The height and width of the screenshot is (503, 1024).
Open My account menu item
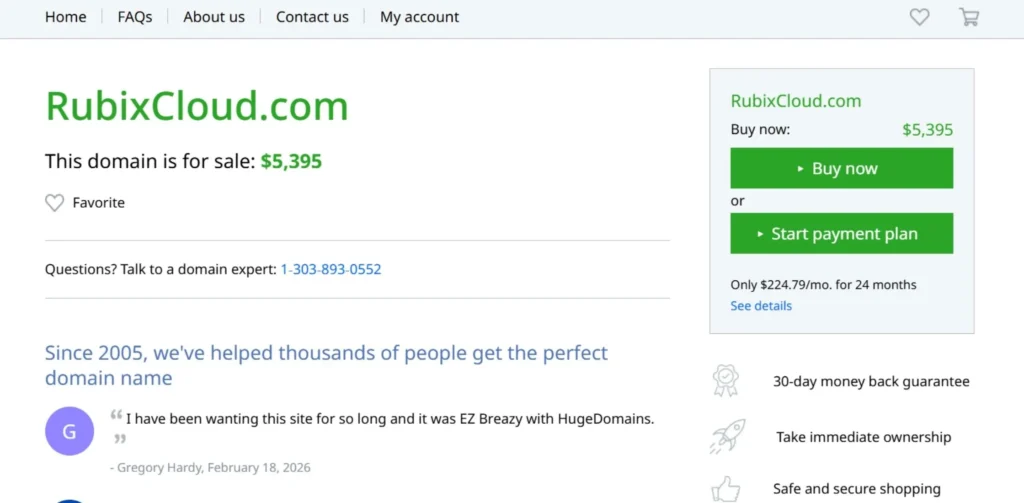419,17
